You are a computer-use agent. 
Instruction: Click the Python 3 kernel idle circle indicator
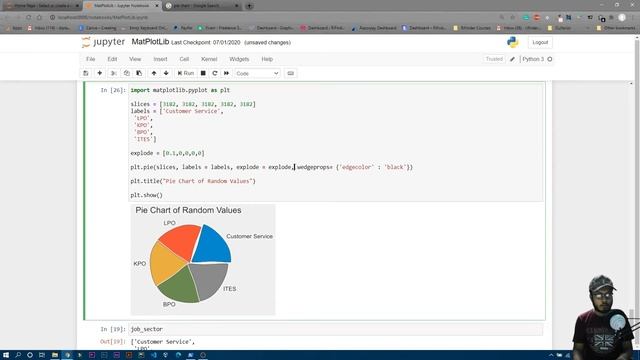[550, 59]
